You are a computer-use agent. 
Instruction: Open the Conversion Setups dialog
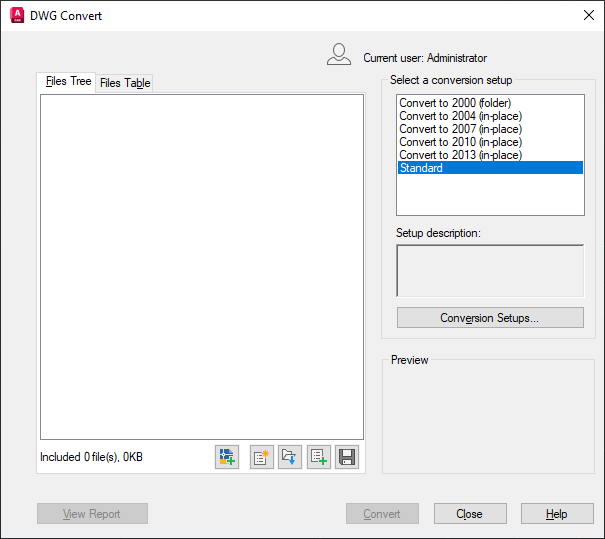pyautogui.click(x=490, y=318)
